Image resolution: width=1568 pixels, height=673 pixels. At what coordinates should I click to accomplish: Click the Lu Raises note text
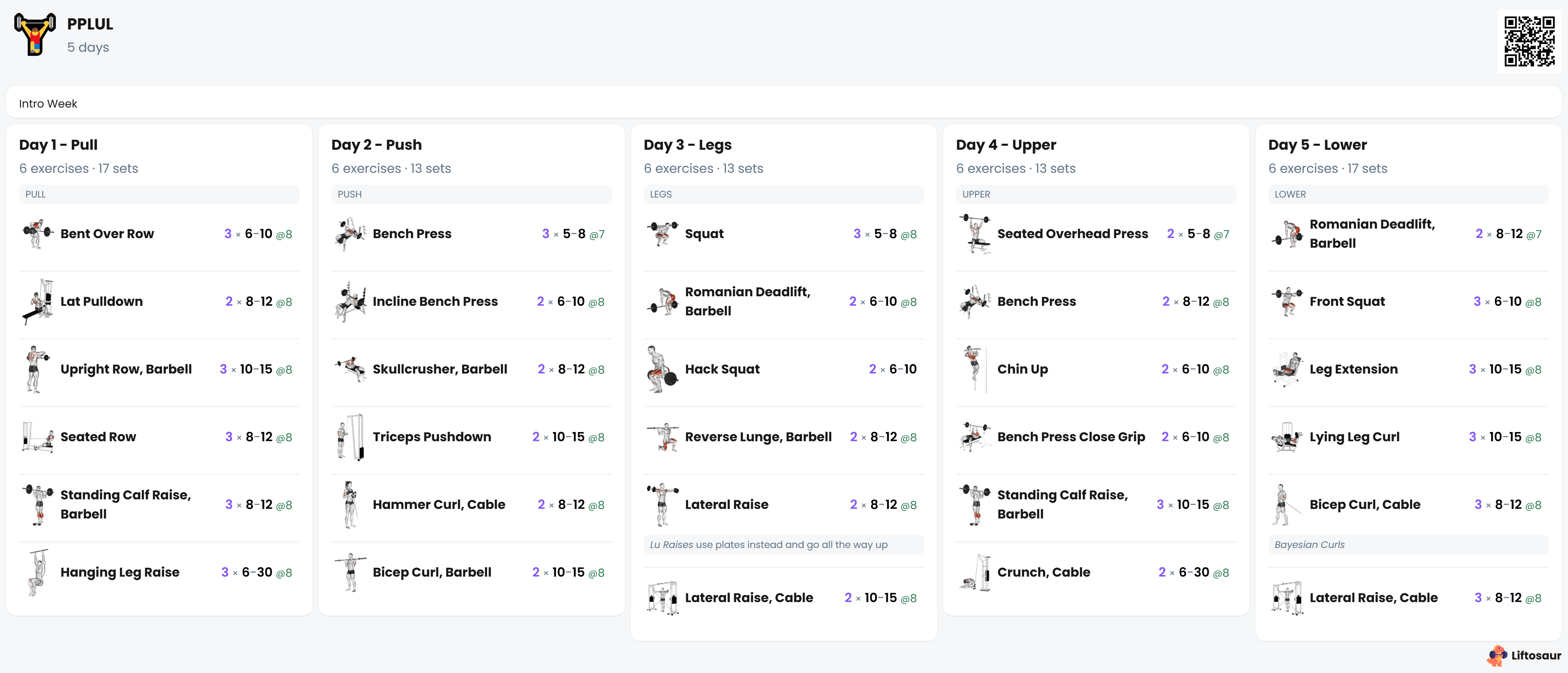click(768, 545)
